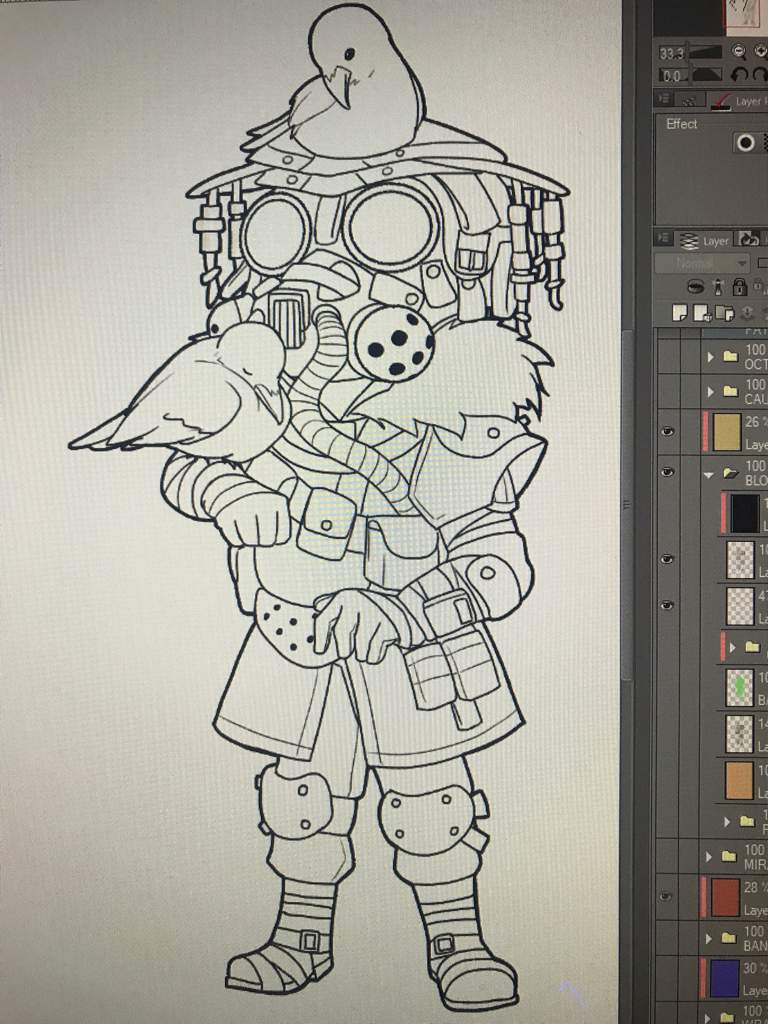The height and width of the screenshot is (1024, 768).
Task: Select the green silhouette layer thumbnail
Action: pos(740,688)
